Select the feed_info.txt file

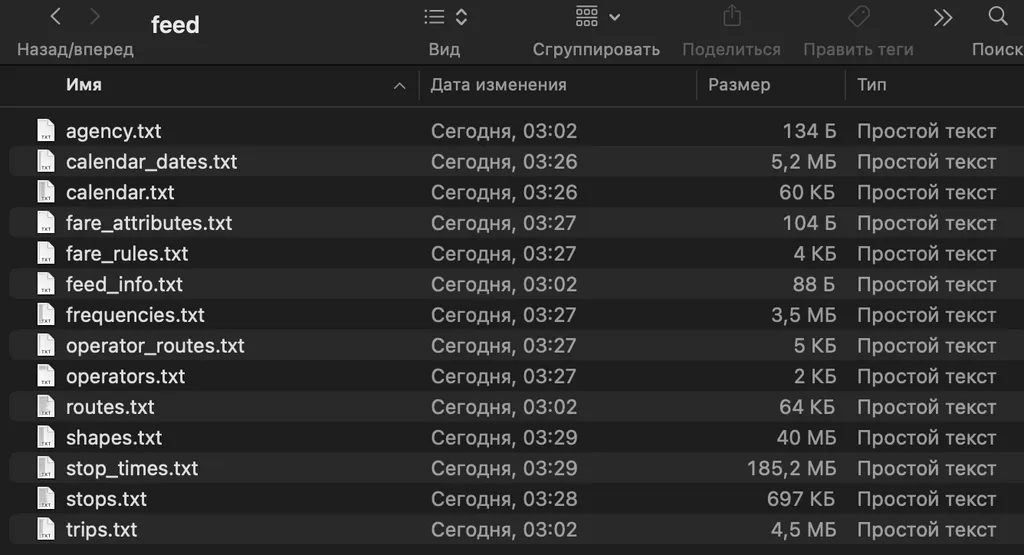coord(124,284)
